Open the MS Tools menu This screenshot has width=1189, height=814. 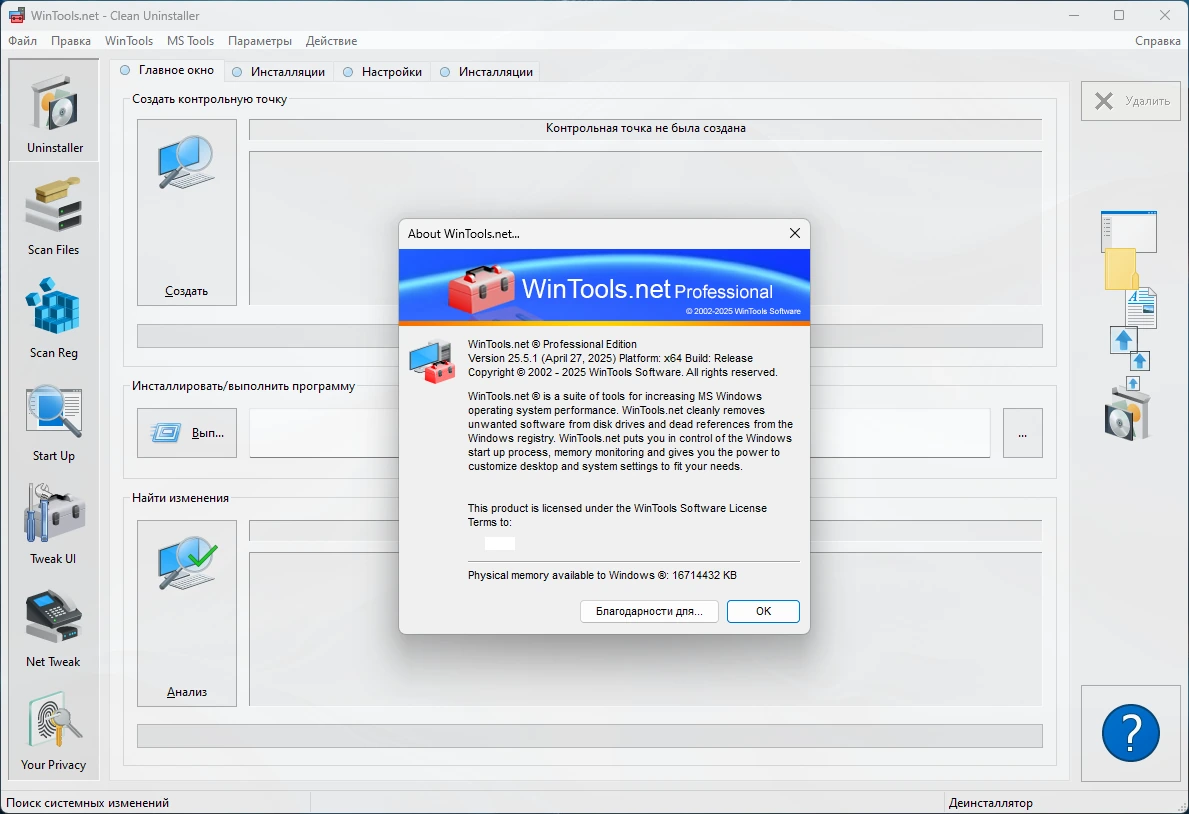coord(190,41)
